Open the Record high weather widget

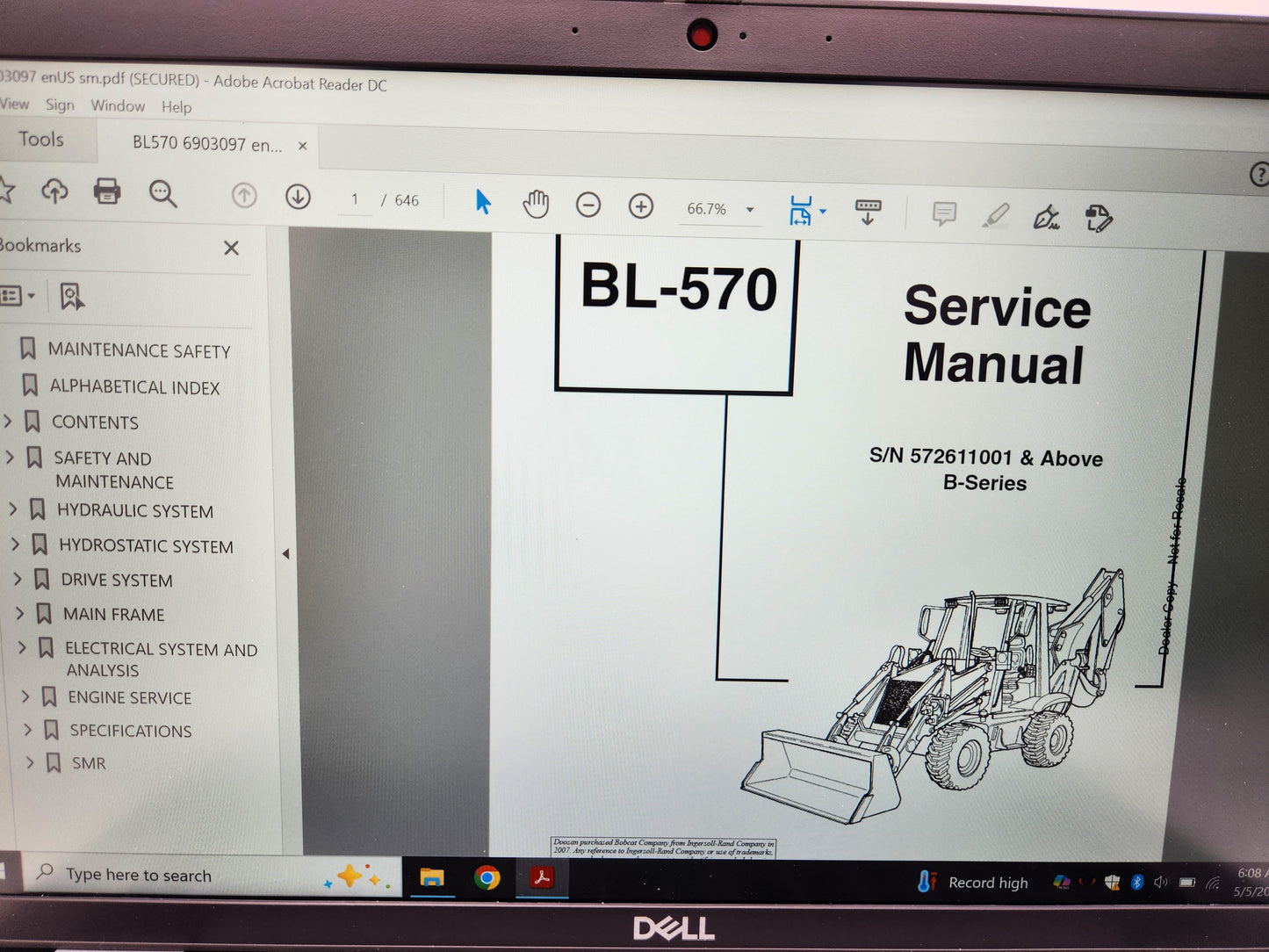coord(973,883)
